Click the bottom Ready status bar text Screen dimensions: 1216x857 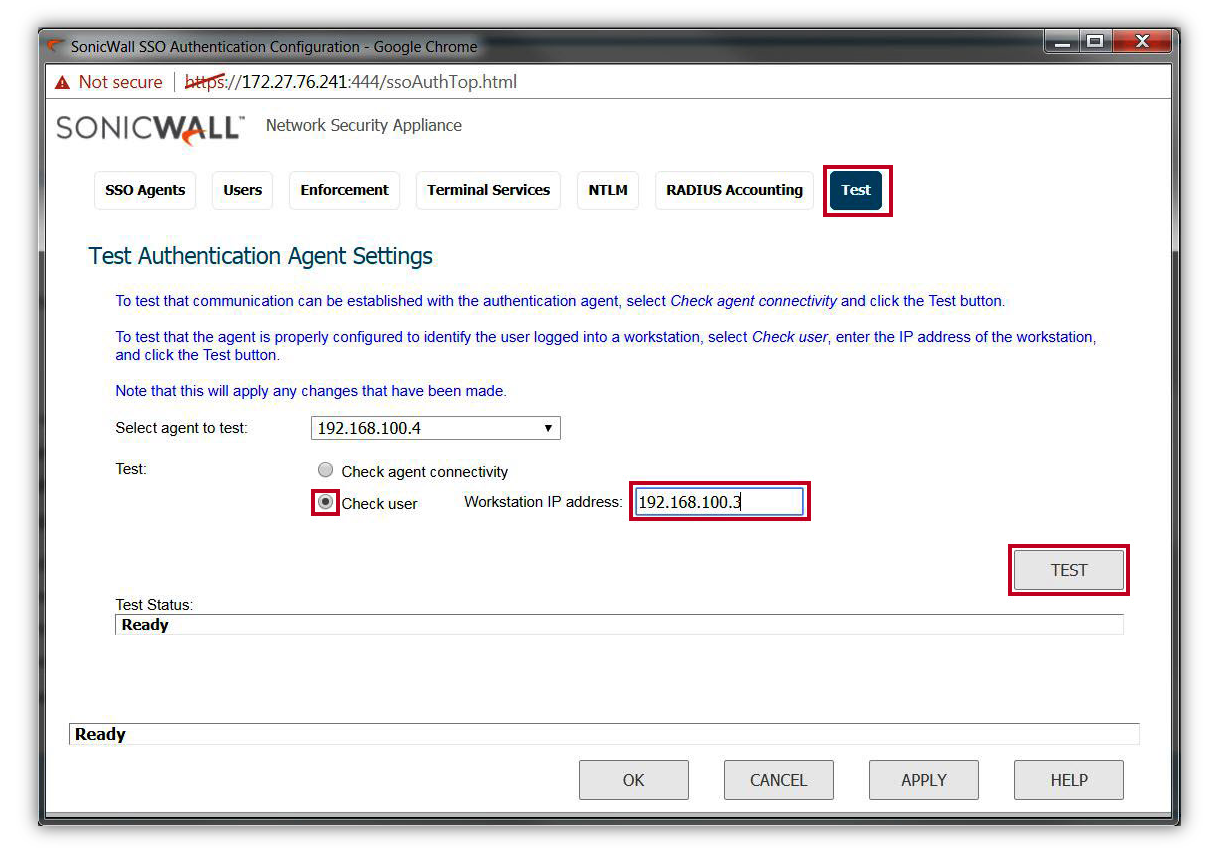tap(100, 734)
